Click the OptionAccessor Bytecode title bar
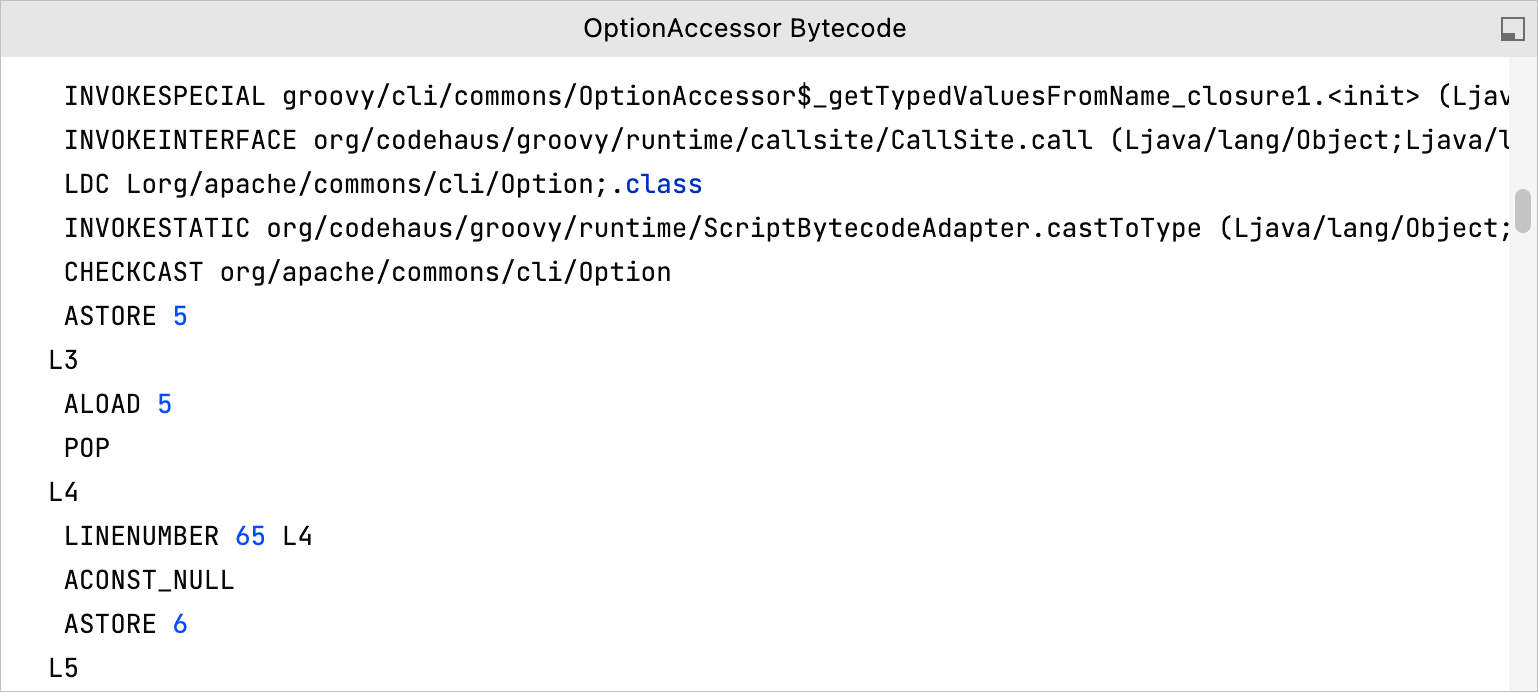Image resolution: width=1538 pixels, height=692 pixels. tap(744, 28)
